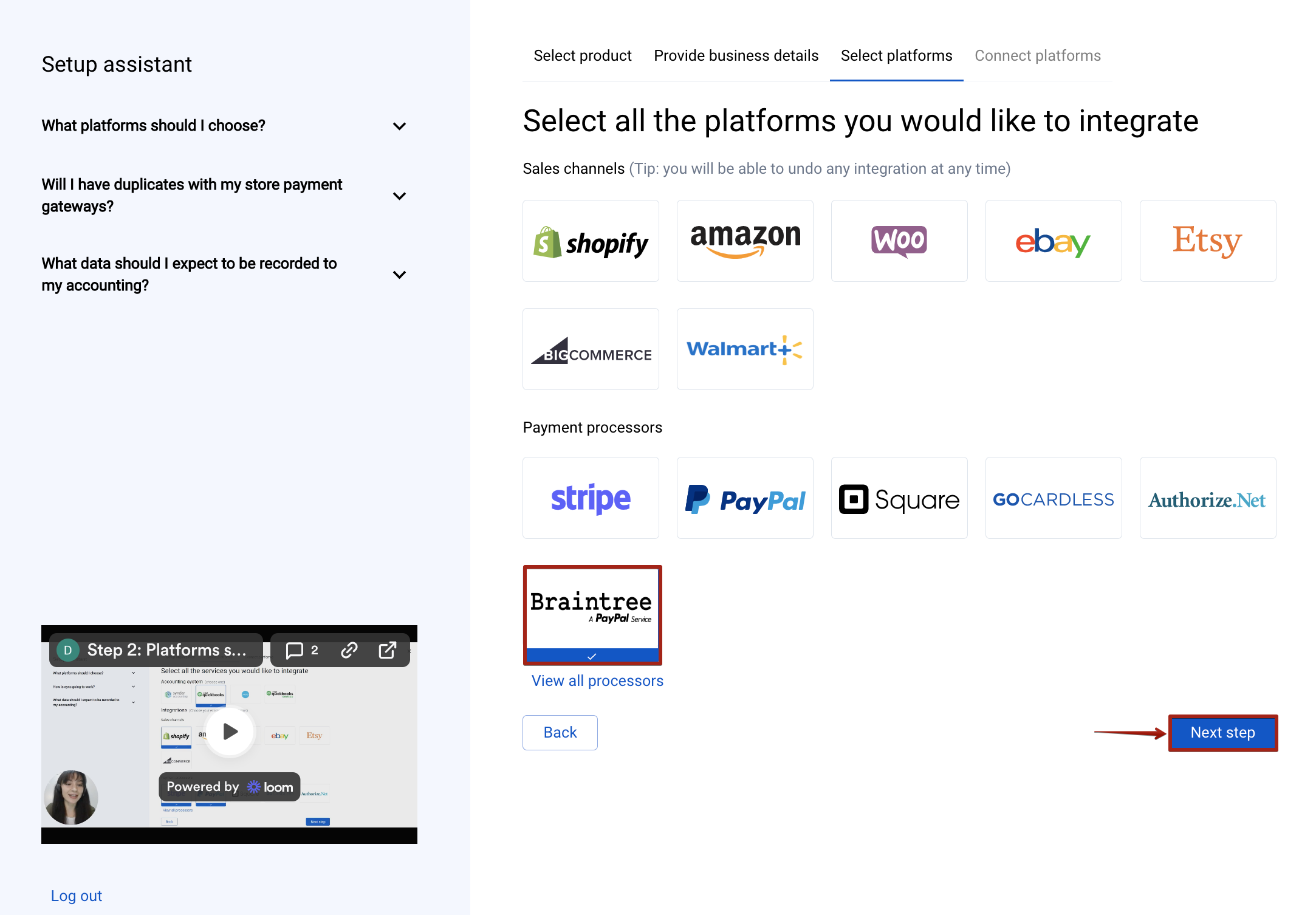
Task: Select the Authorize.Net processor tile
Action: point(1207,498)
